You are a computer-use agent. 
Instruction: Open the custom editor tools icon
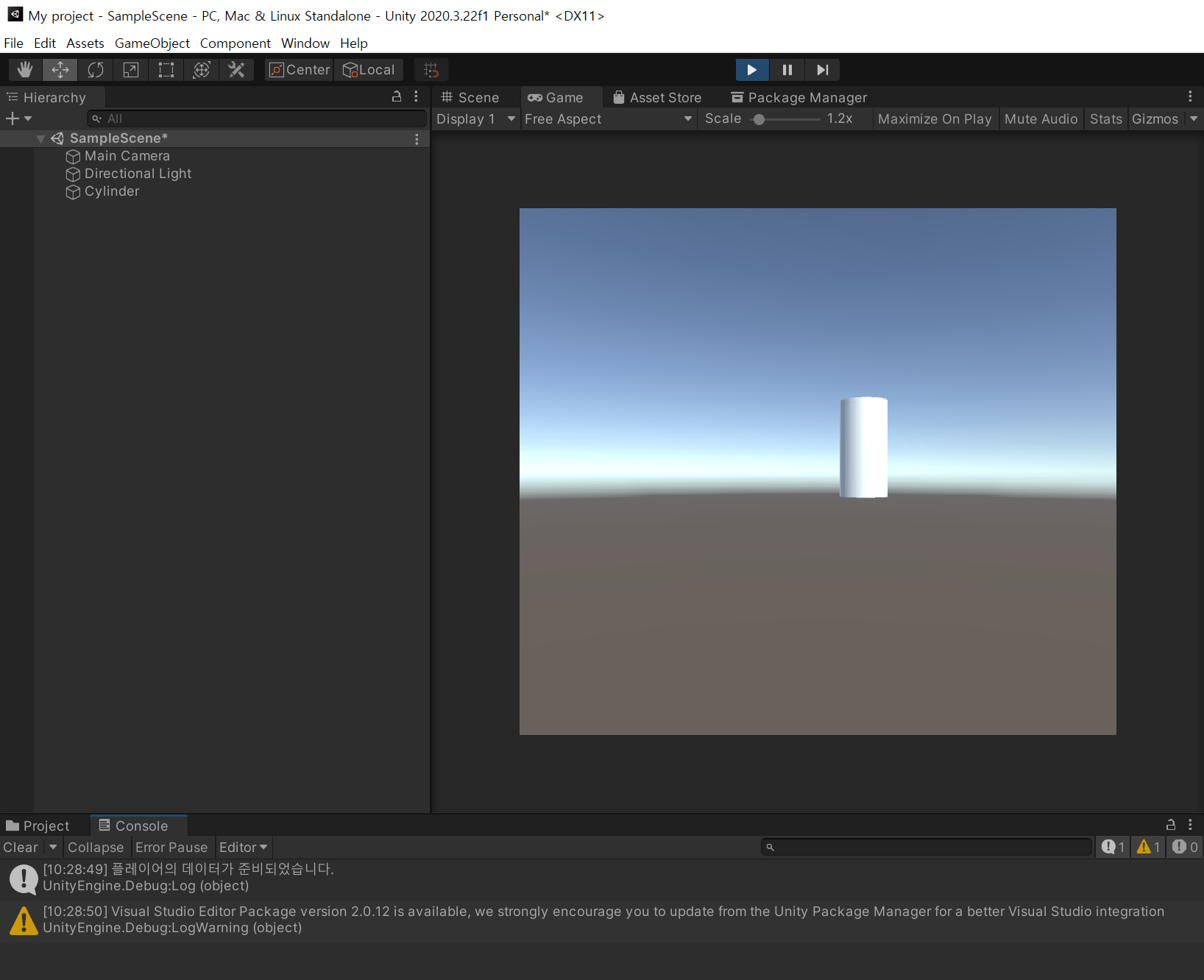[x=236, y=70]
